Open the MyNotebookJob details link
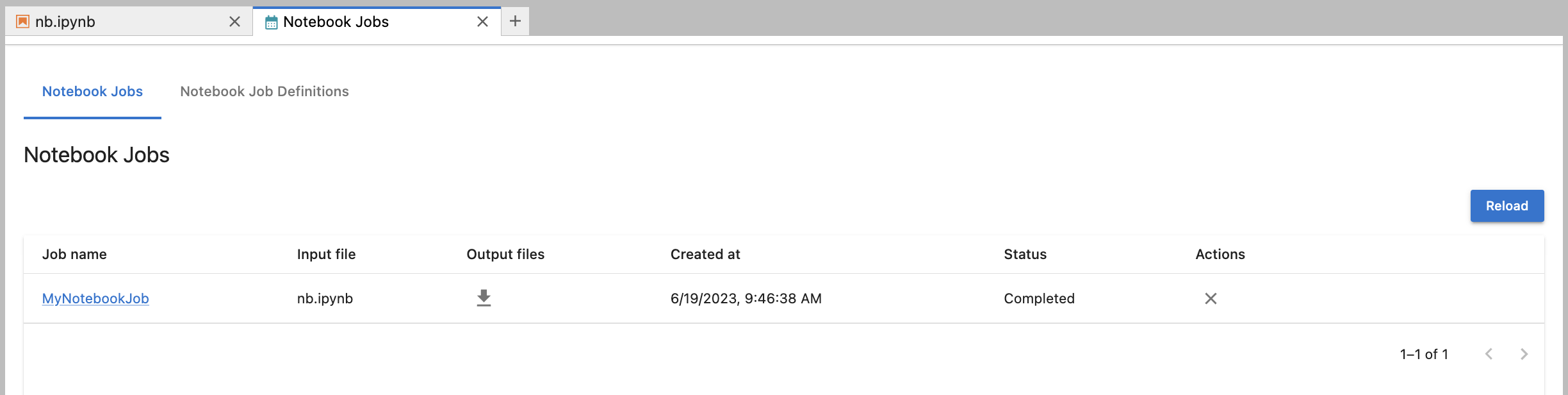 pos(95,298)
